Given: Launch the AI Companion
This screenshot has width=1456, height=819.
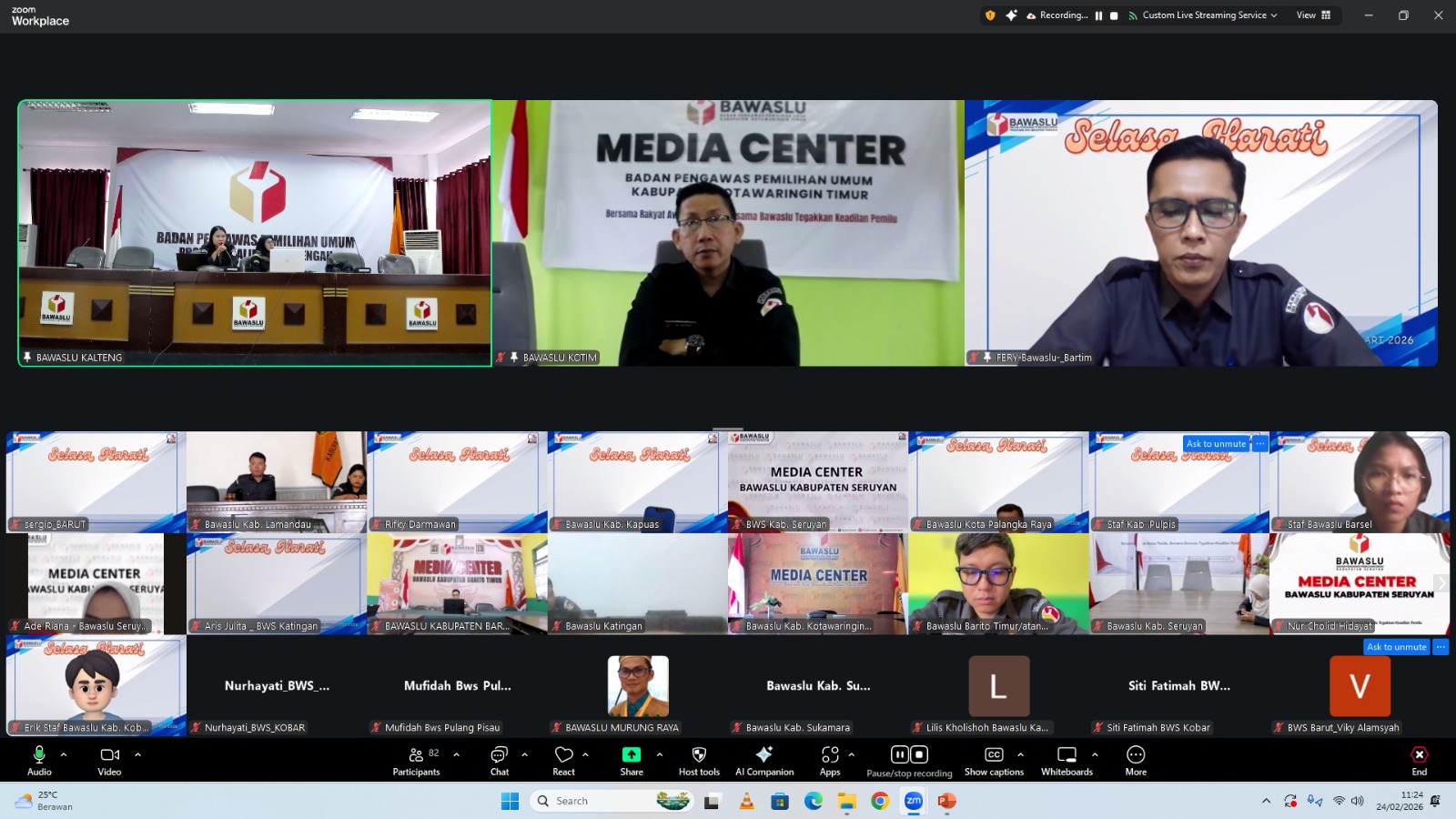Looking at the screenshot, I should click(x=763, y=755).
